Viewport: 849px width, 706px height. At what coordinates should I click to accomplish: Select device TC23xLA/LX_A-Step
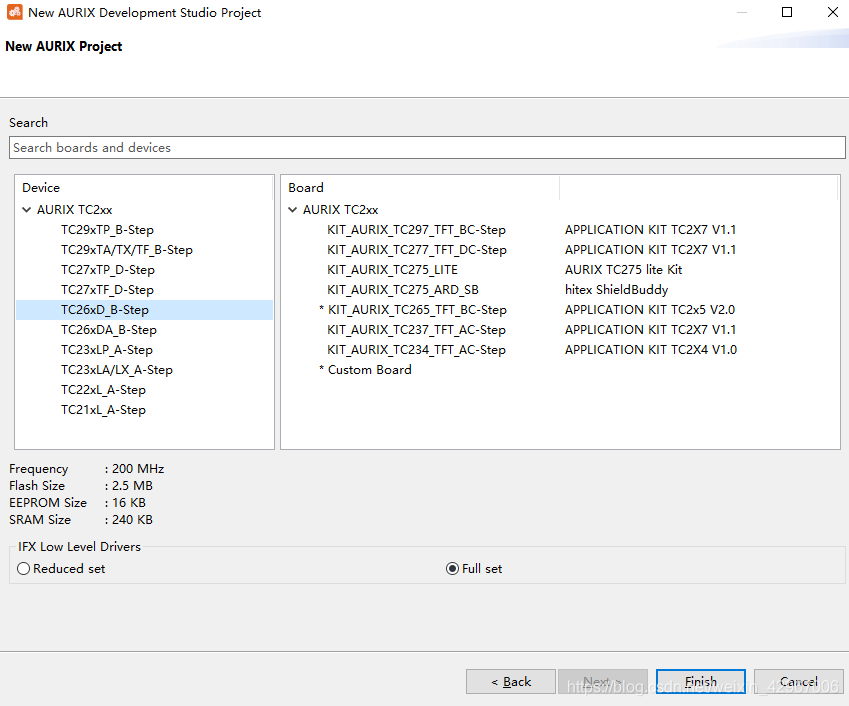click(117, 370)
